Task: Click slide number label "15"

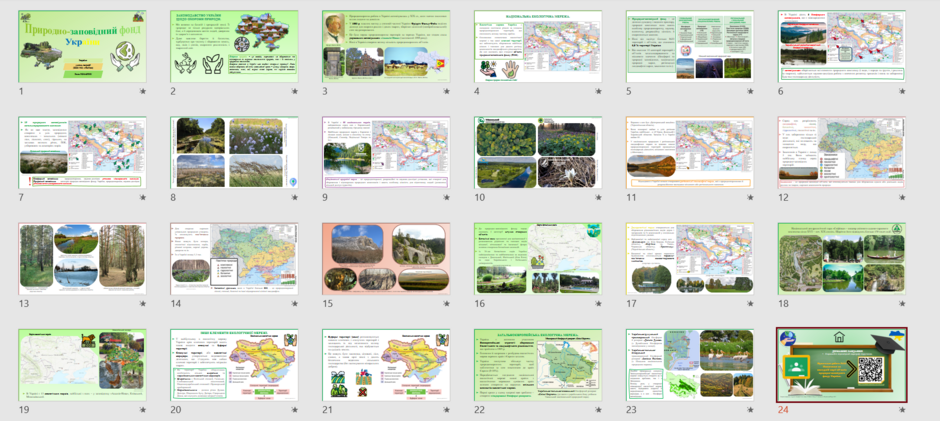Action: 327,303
